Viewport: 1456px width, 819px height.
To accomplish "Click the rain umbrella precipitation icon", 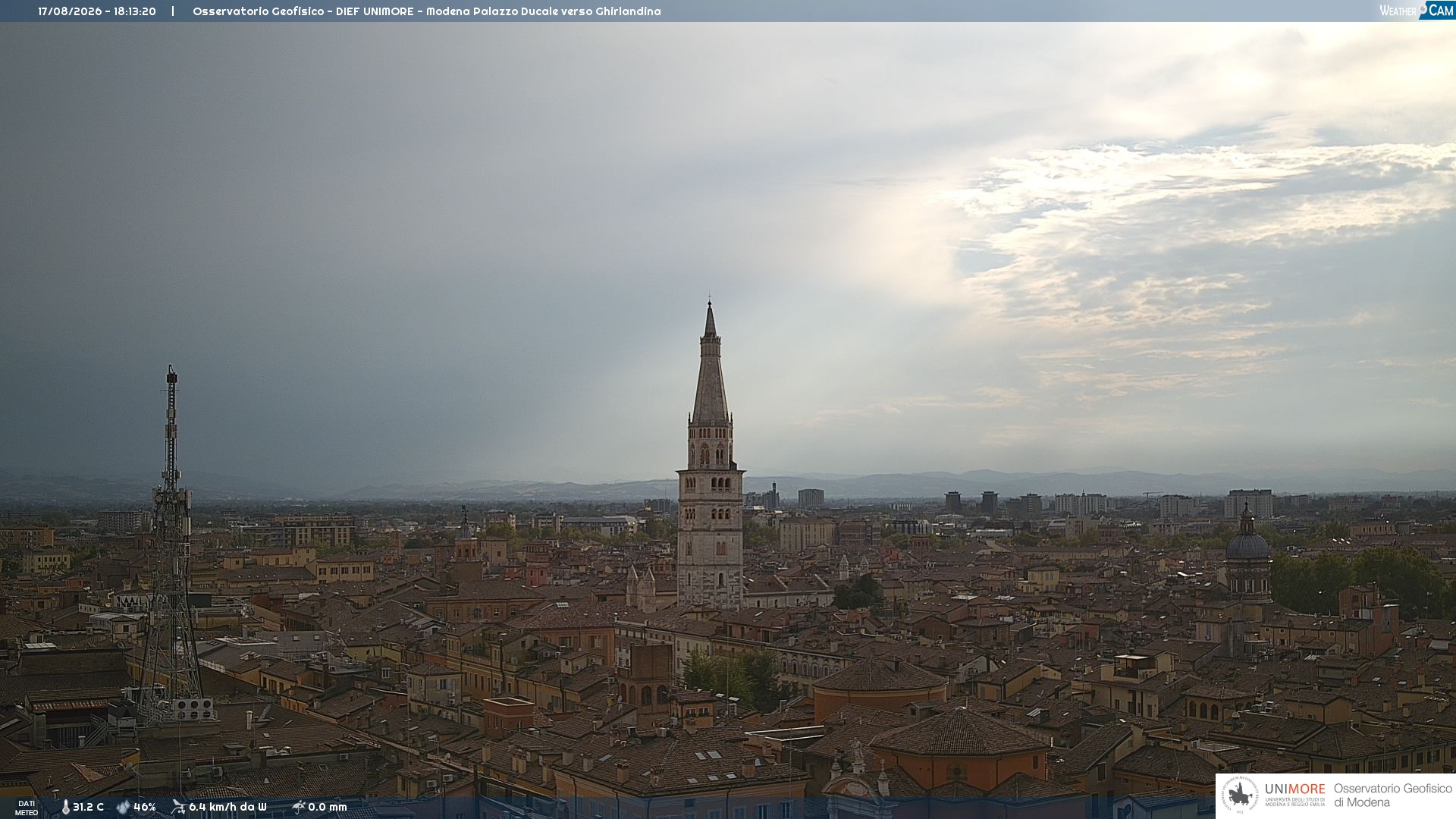I will pos(298,807).
